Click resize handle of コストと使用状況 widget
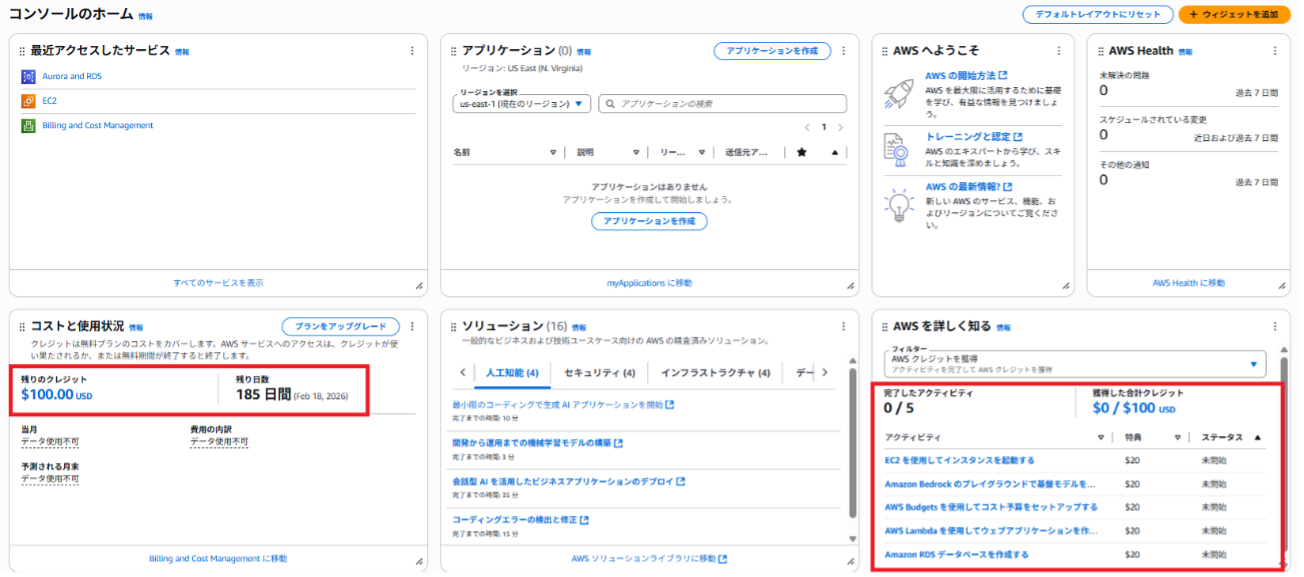This screenshot has width=1304, height=577. (419, 562)
